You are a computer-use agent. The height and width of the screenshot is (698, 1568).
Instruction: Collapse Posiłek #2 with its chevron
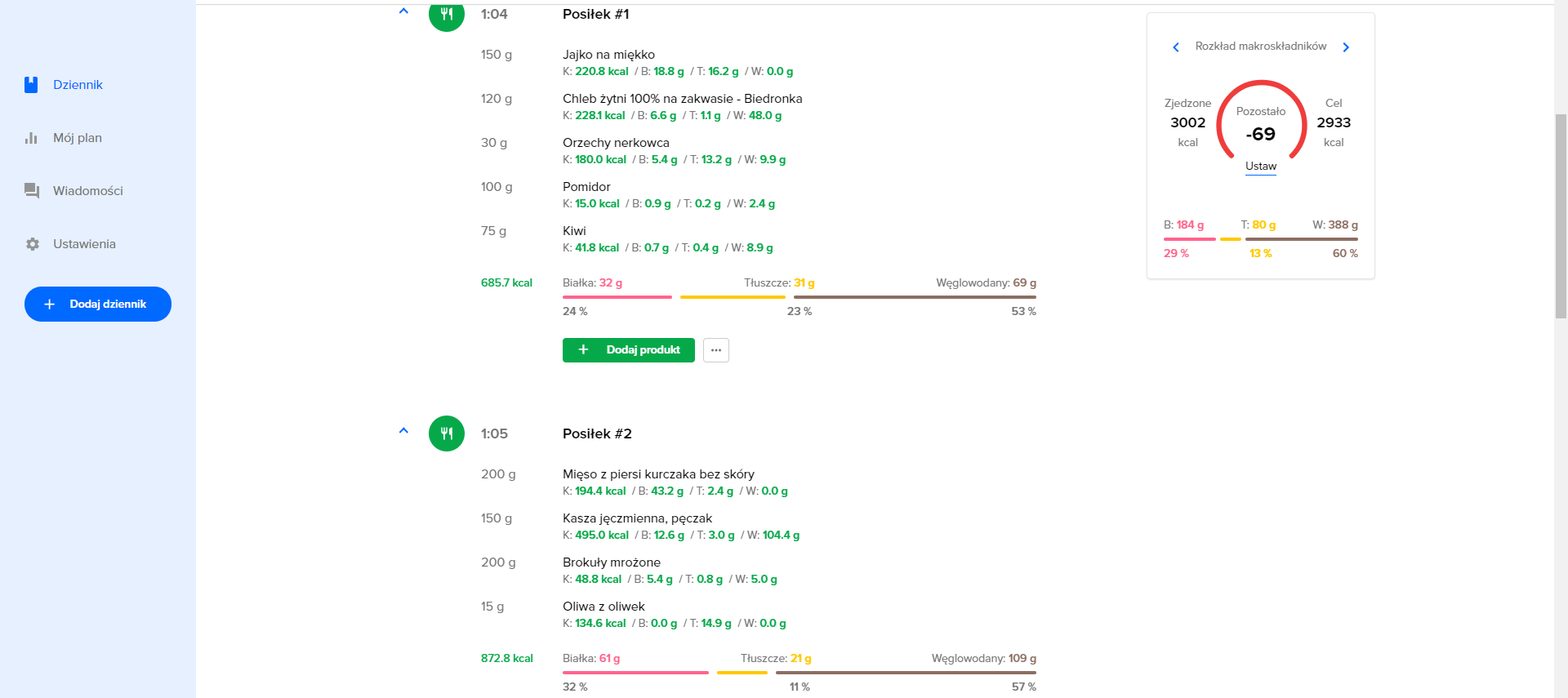pos(403,430)
